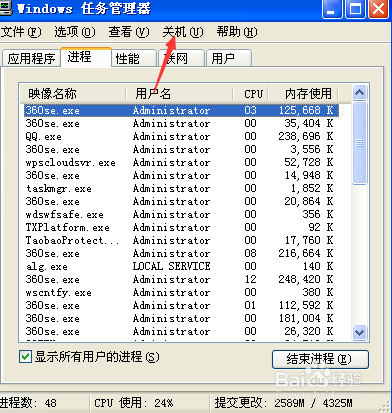Select 360se.exe row using 20,864 K
This screenshot has width=392, height=413.
(181, 201)
